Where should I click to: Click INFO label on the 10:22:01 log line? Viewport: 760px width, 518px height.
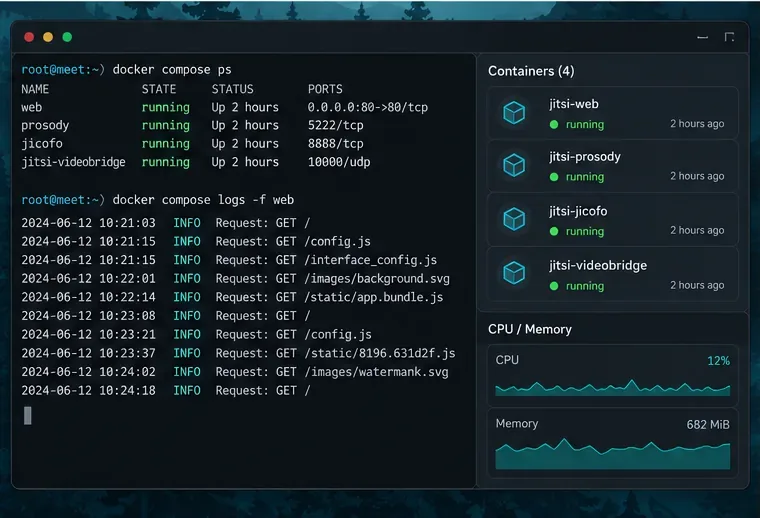pyautogui.click(x=187, y=279)
